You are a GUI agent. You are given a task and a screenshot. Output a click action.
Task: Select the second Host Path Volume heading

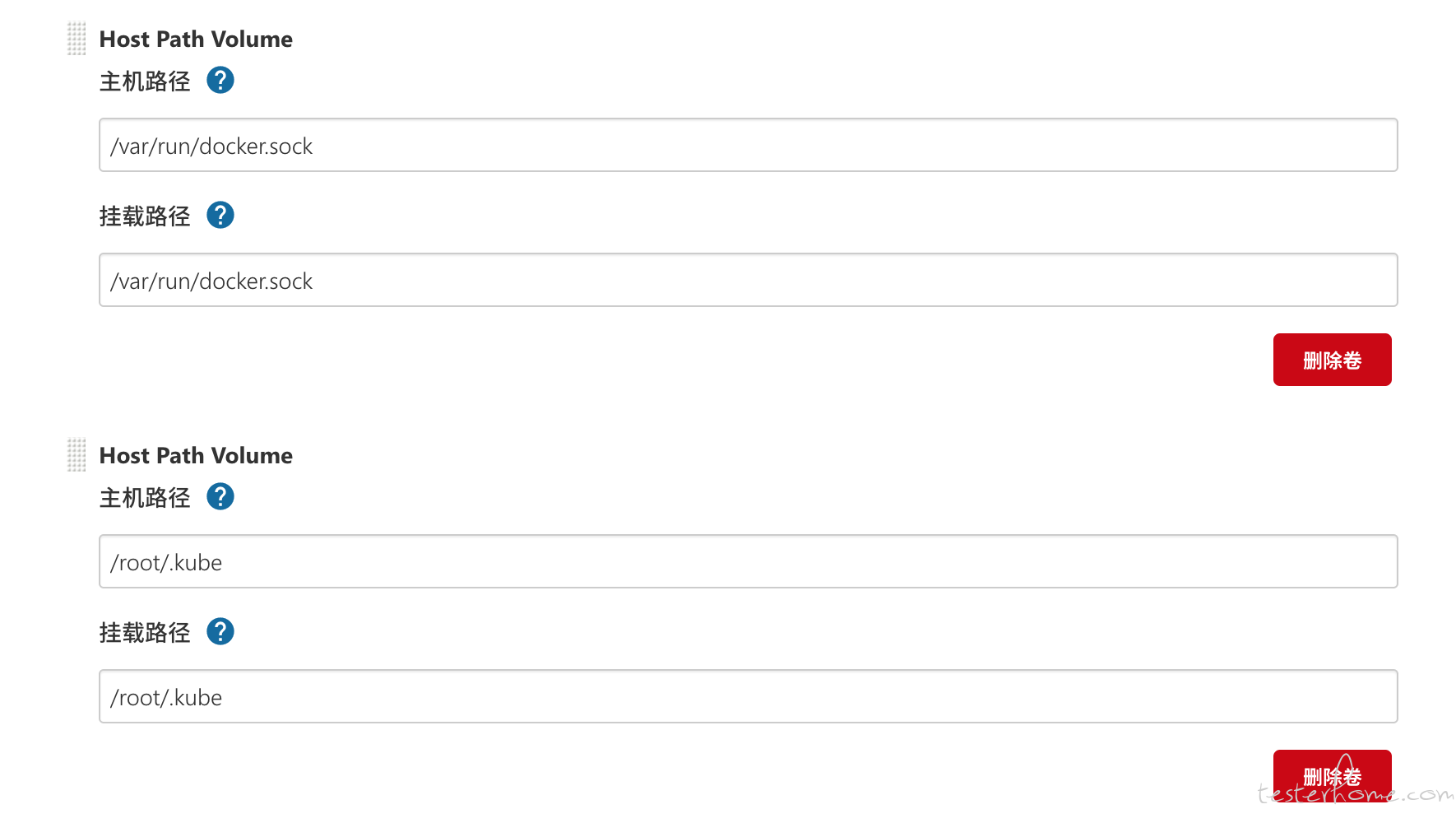196,456
